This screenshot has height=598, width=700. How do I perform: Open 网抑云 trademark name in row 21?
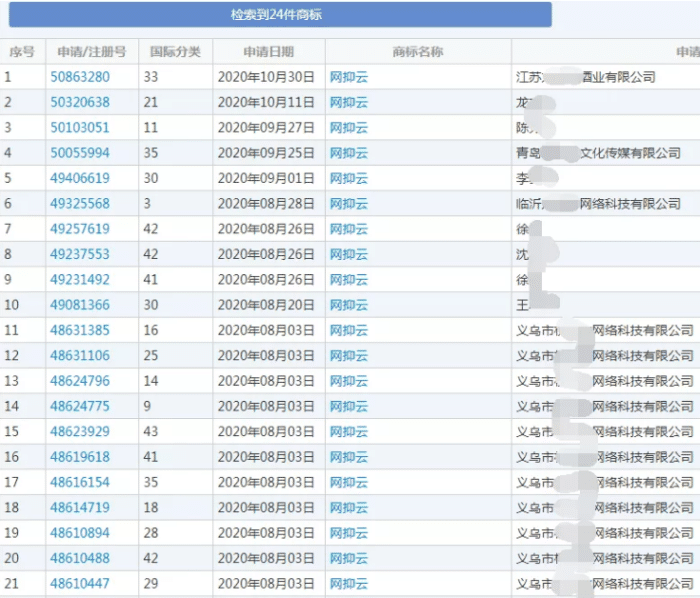(349, 584)
